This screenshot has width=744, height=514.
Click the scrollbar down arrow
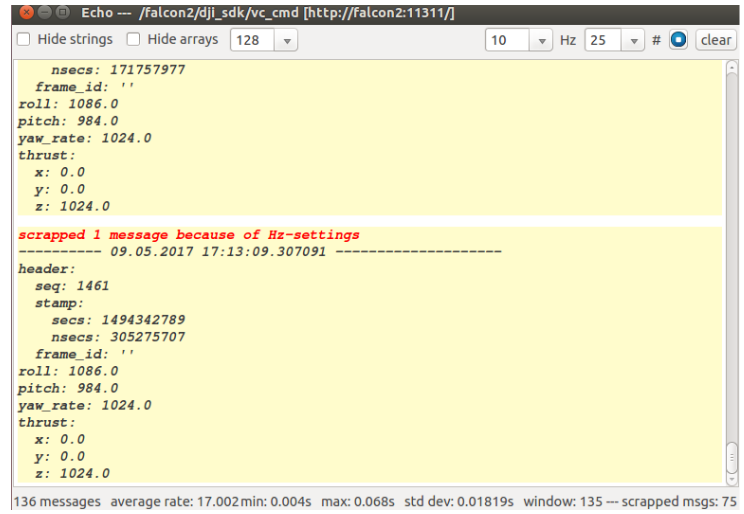pyautogui.click(x=732, y=480)
